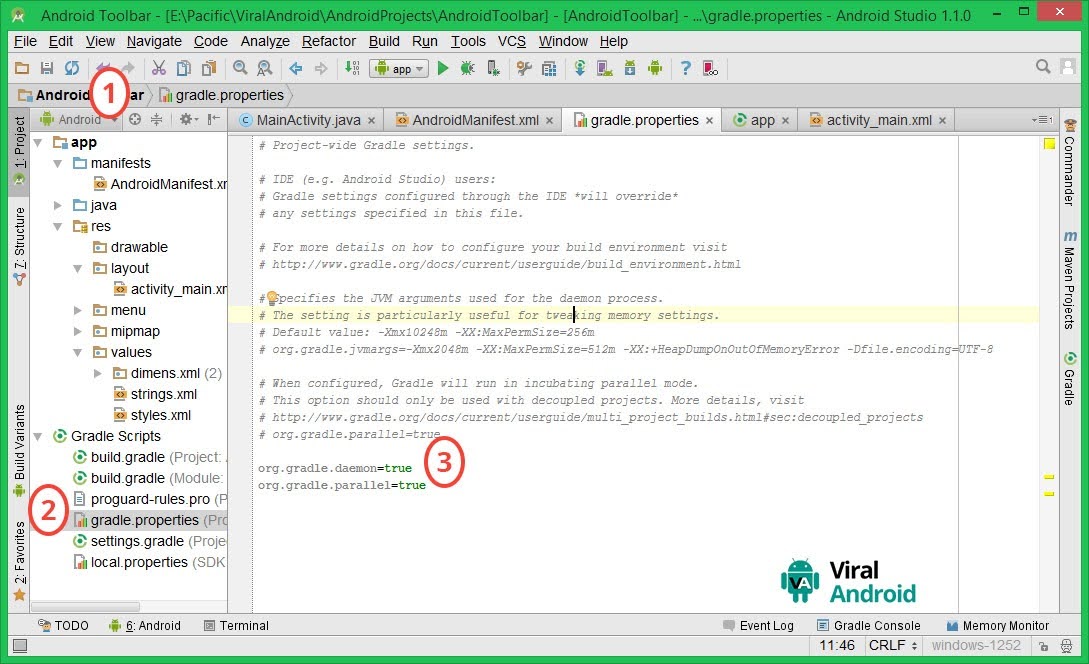
Task: Click the Replace icon in toolbar
Action: [265, 68]
